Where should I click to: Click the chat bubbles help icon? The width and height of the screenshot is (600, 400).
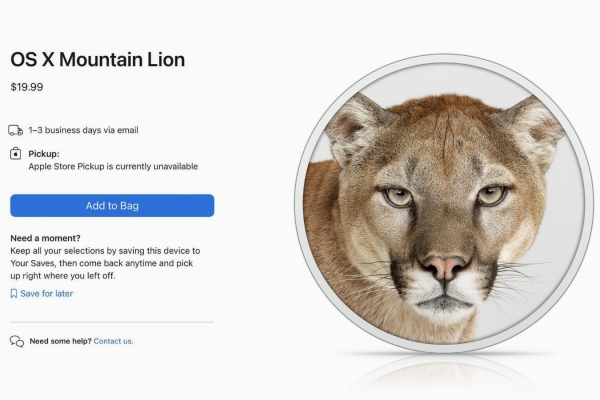17,341
